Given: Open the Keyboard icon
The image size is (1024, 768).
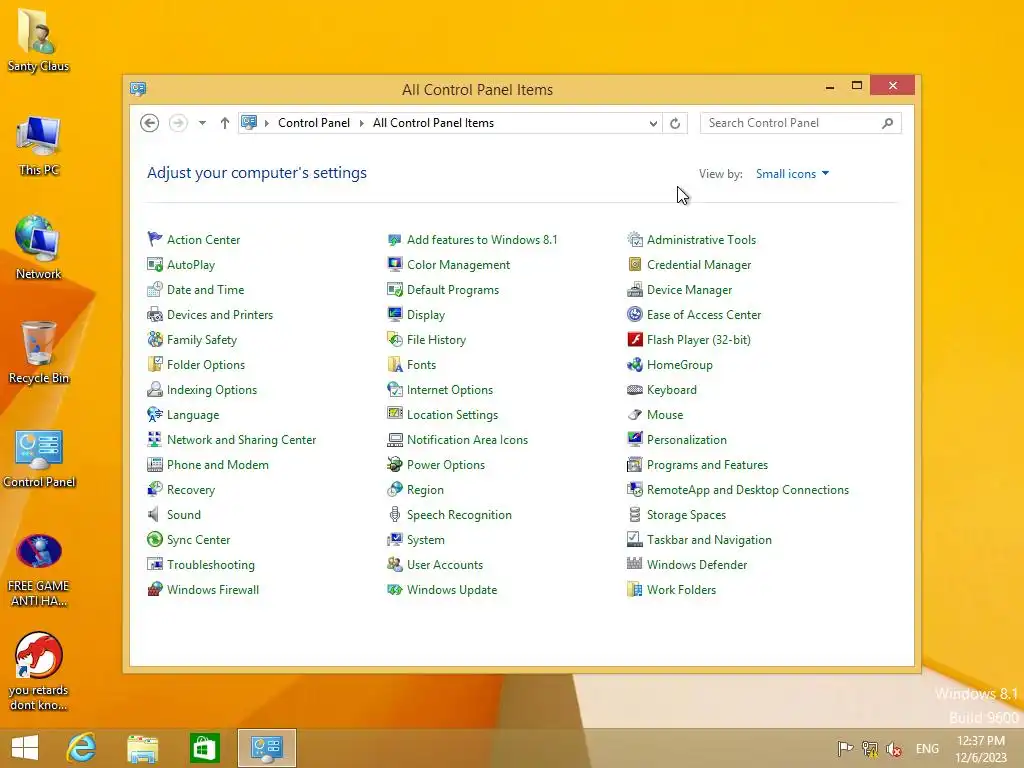Looking at the screenshot, I should click(x=635, y=390).
